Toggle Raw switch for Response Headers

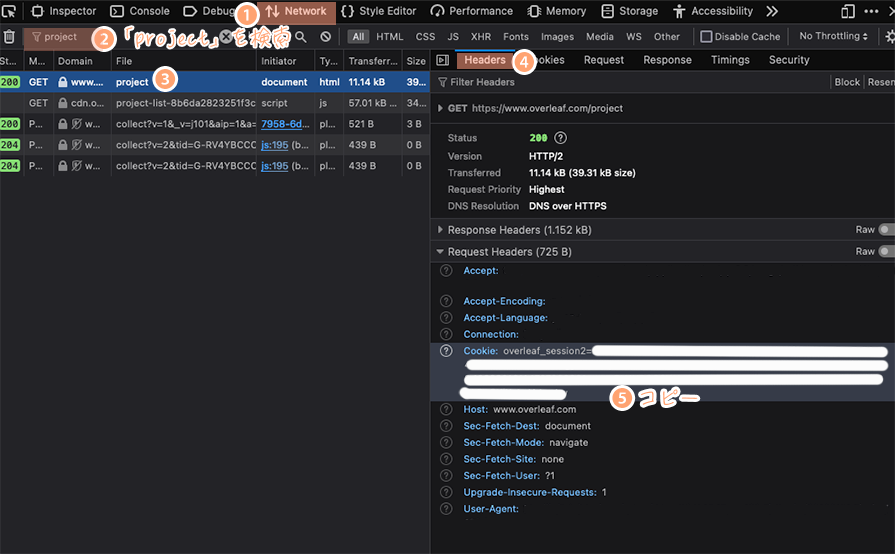pyautogui.click(x=886, y=230)
